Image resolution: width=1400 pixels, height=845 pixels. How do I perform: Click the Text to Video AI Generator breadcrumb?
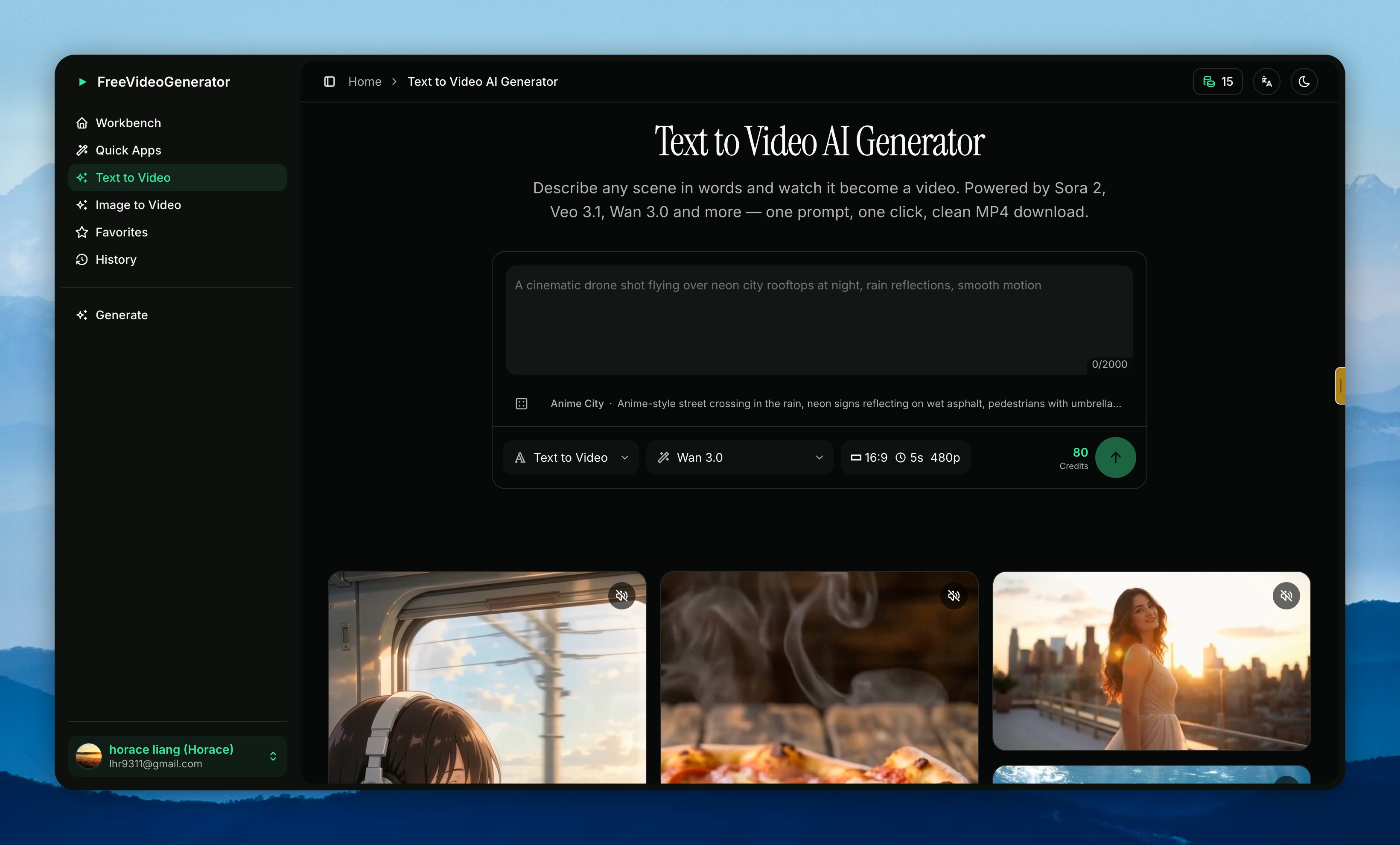point(482,81)
